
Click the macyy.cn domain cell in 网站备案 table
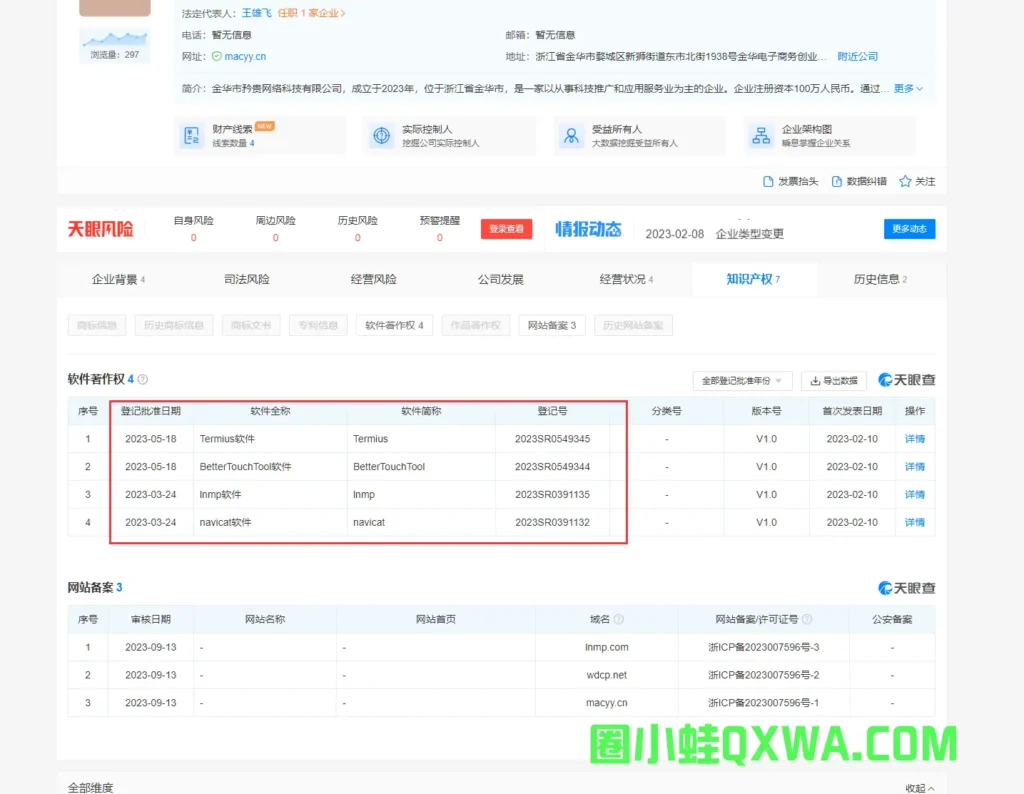[607, 703]
